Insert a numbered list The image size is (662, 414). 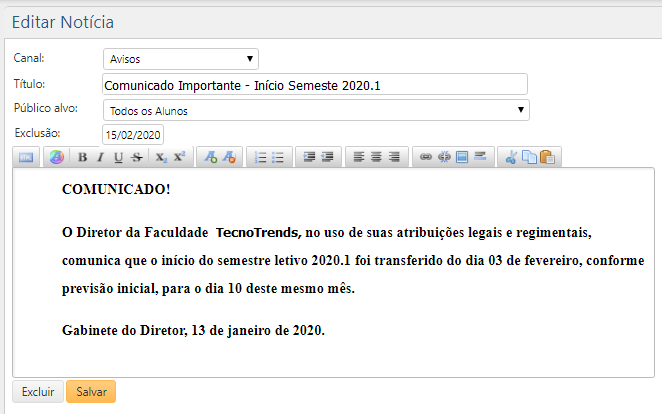pyautogui.click(x=260, y=157)
